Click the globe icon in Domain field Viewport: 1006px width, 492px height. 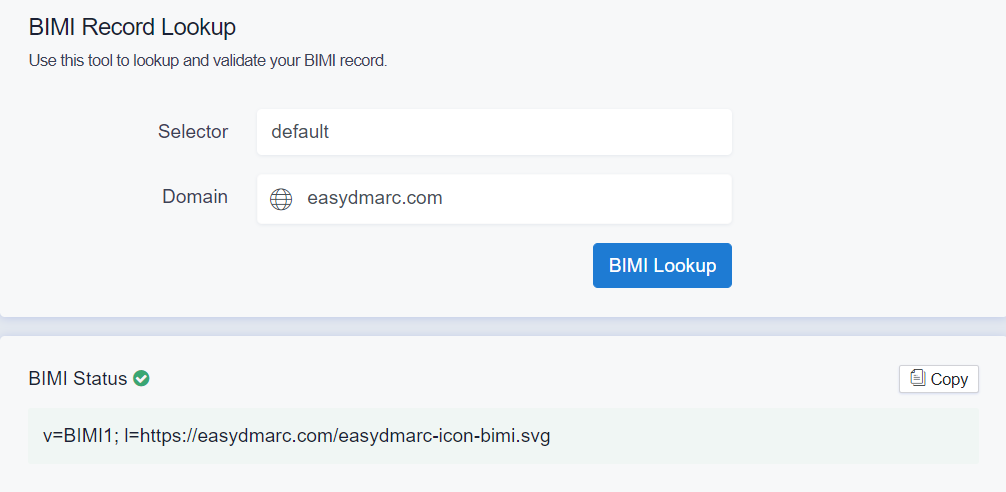[281, 199]
